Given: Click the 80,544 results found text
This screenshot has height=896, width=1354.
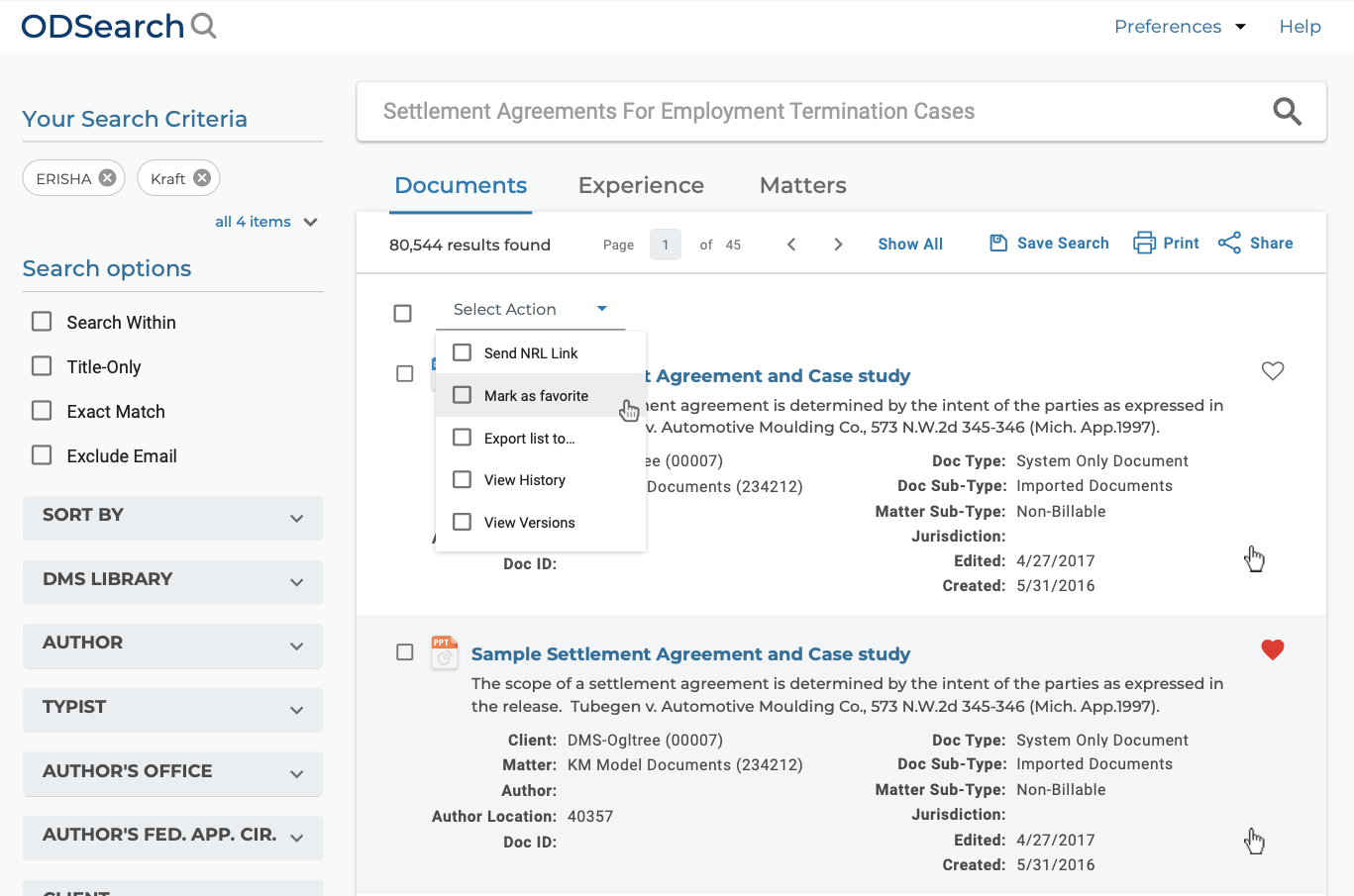Looking at the screenshot, I should 469,246.
